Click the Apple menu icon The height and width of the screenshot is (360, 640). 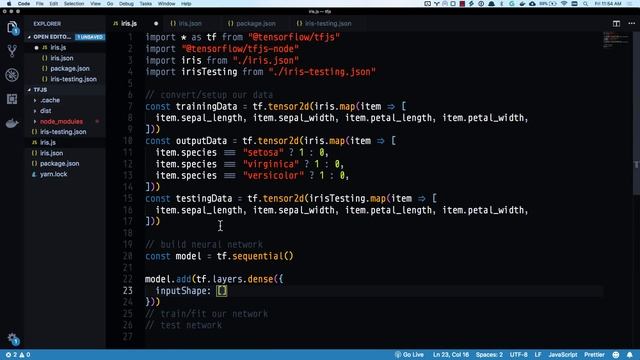tap(9, 4)
